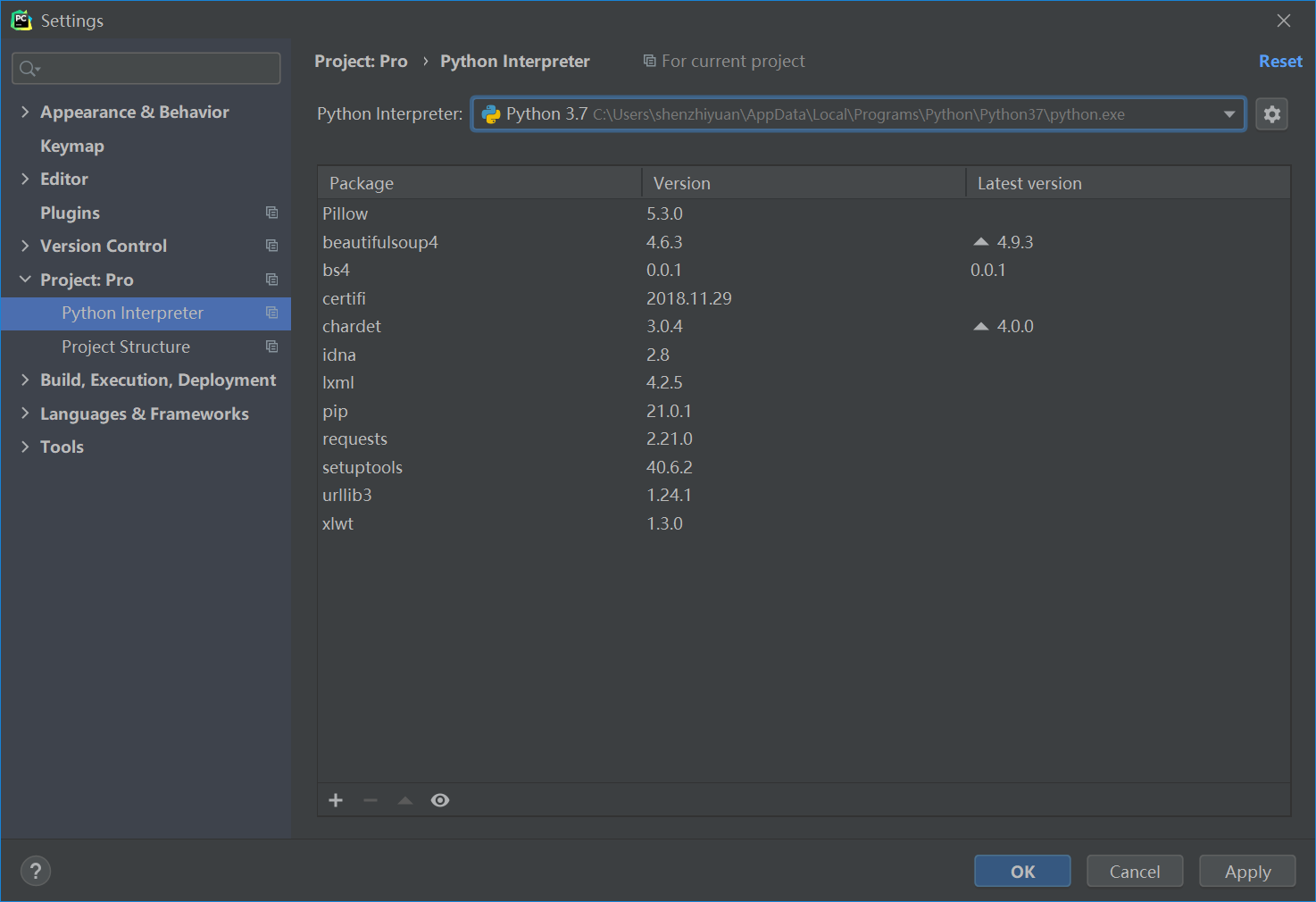Click the setuptools version 40.6.2 cell
1316x902 pixels.
tap(670, 467)
